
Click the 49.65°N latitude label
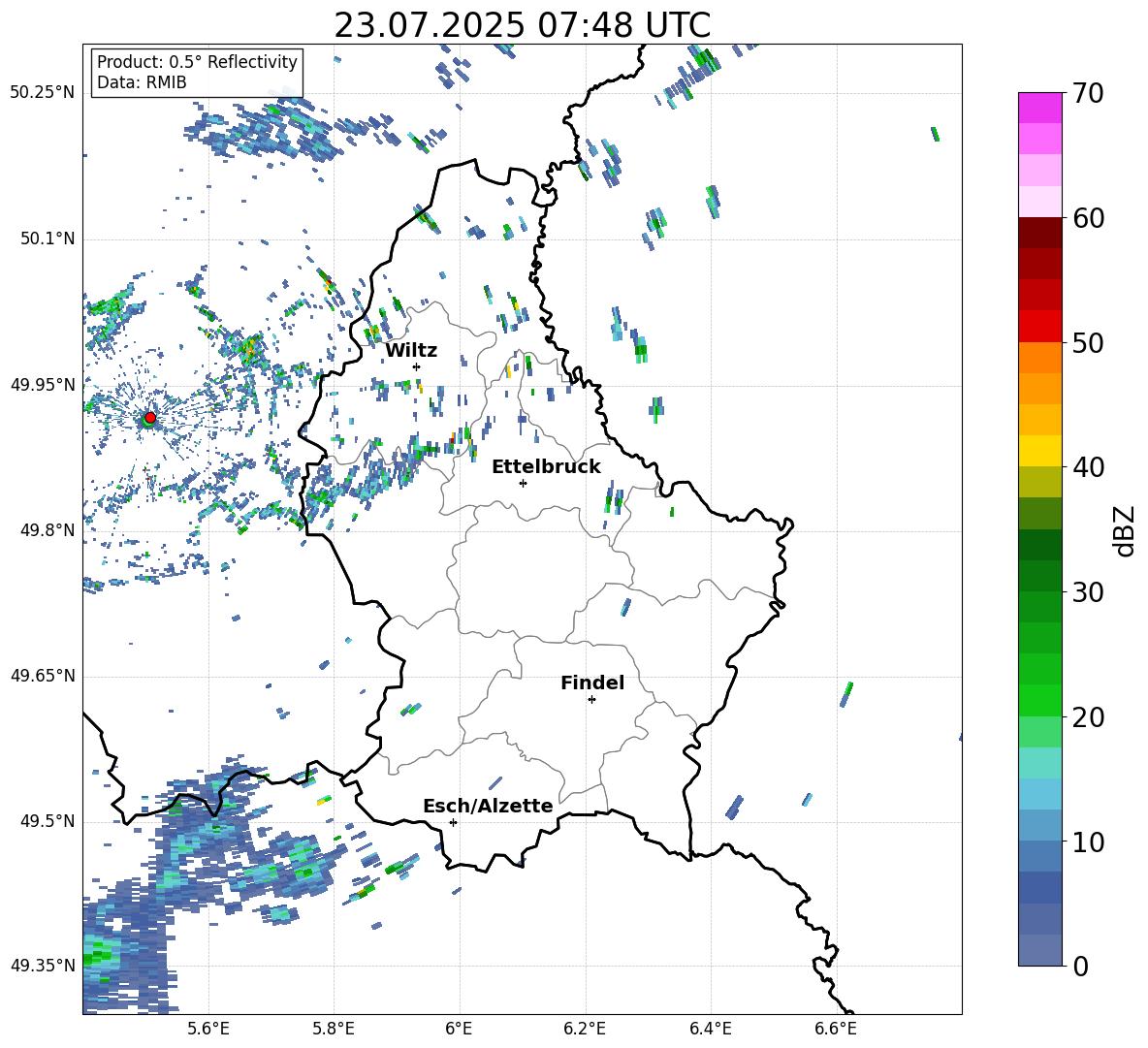click(x=43, y=676)
